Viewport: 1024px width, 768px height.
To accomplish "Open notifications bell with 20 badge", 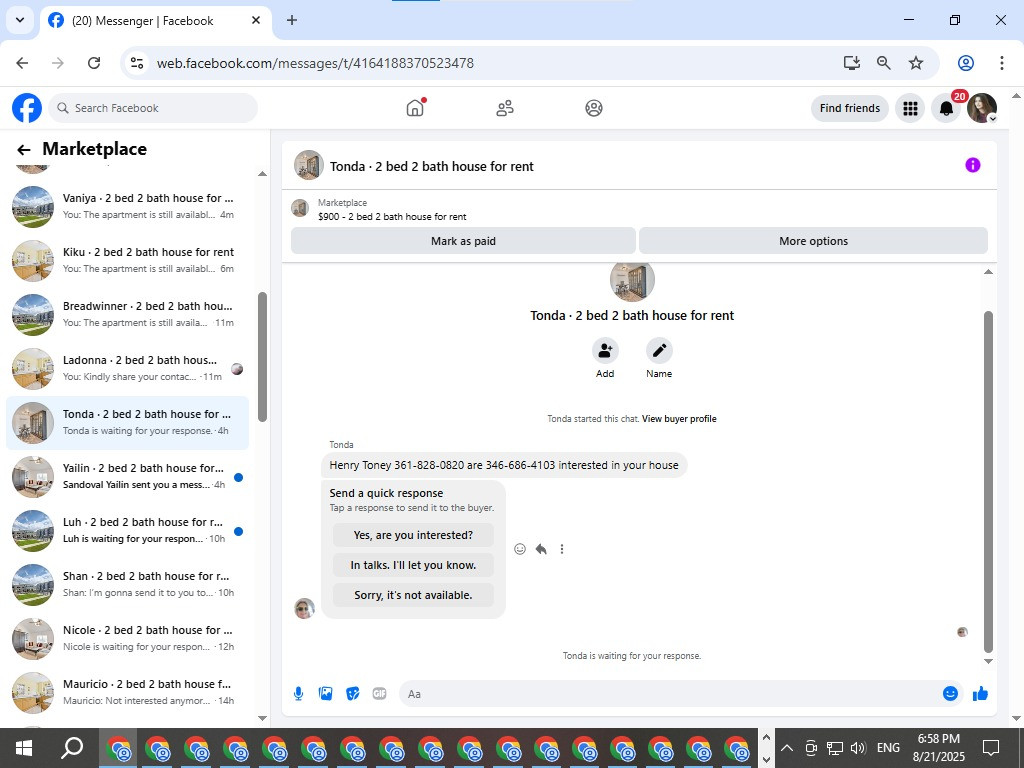I will (x=946, y=108).
